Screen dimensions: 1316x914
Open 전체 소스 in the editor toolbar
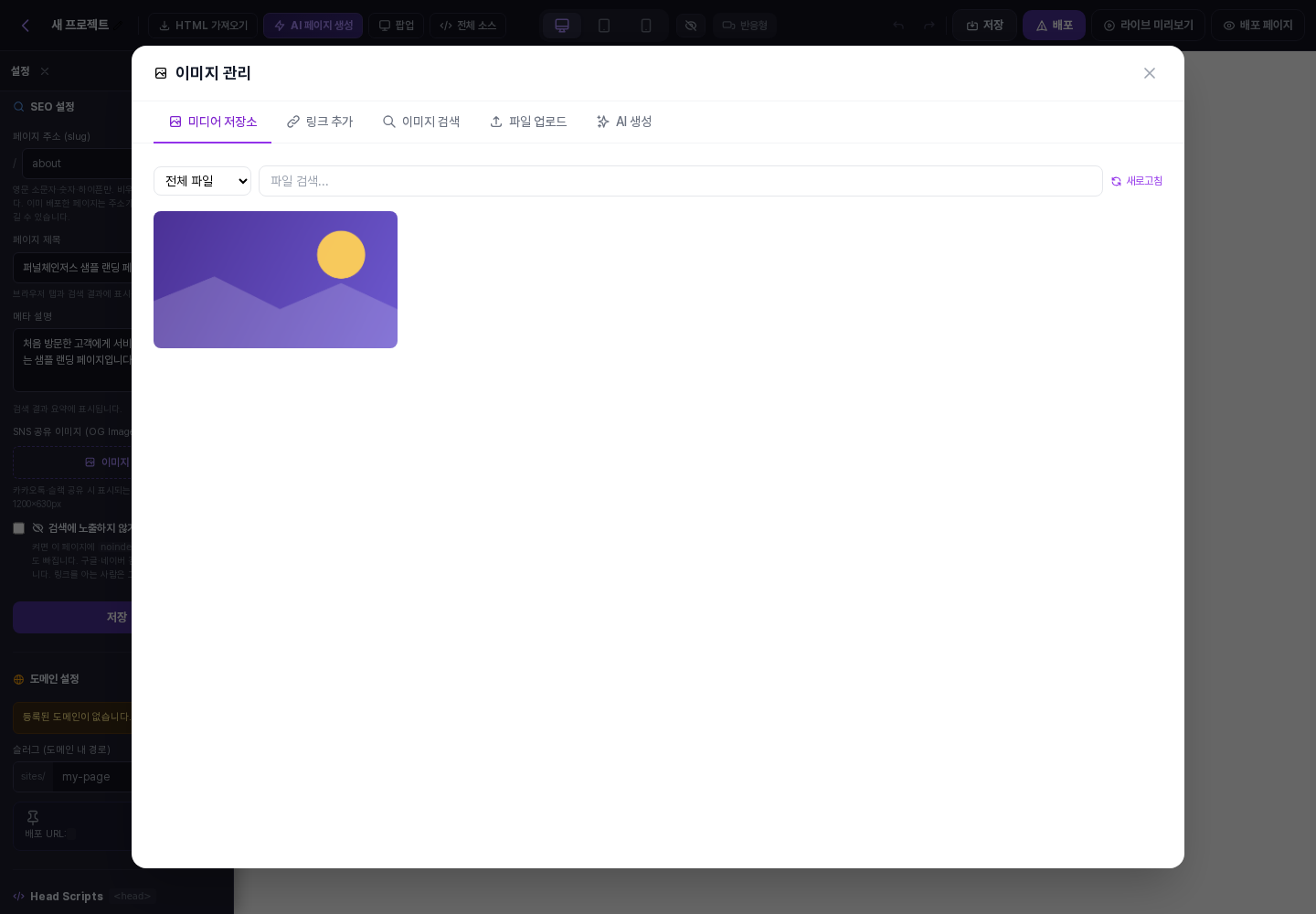tap(468, 26)
